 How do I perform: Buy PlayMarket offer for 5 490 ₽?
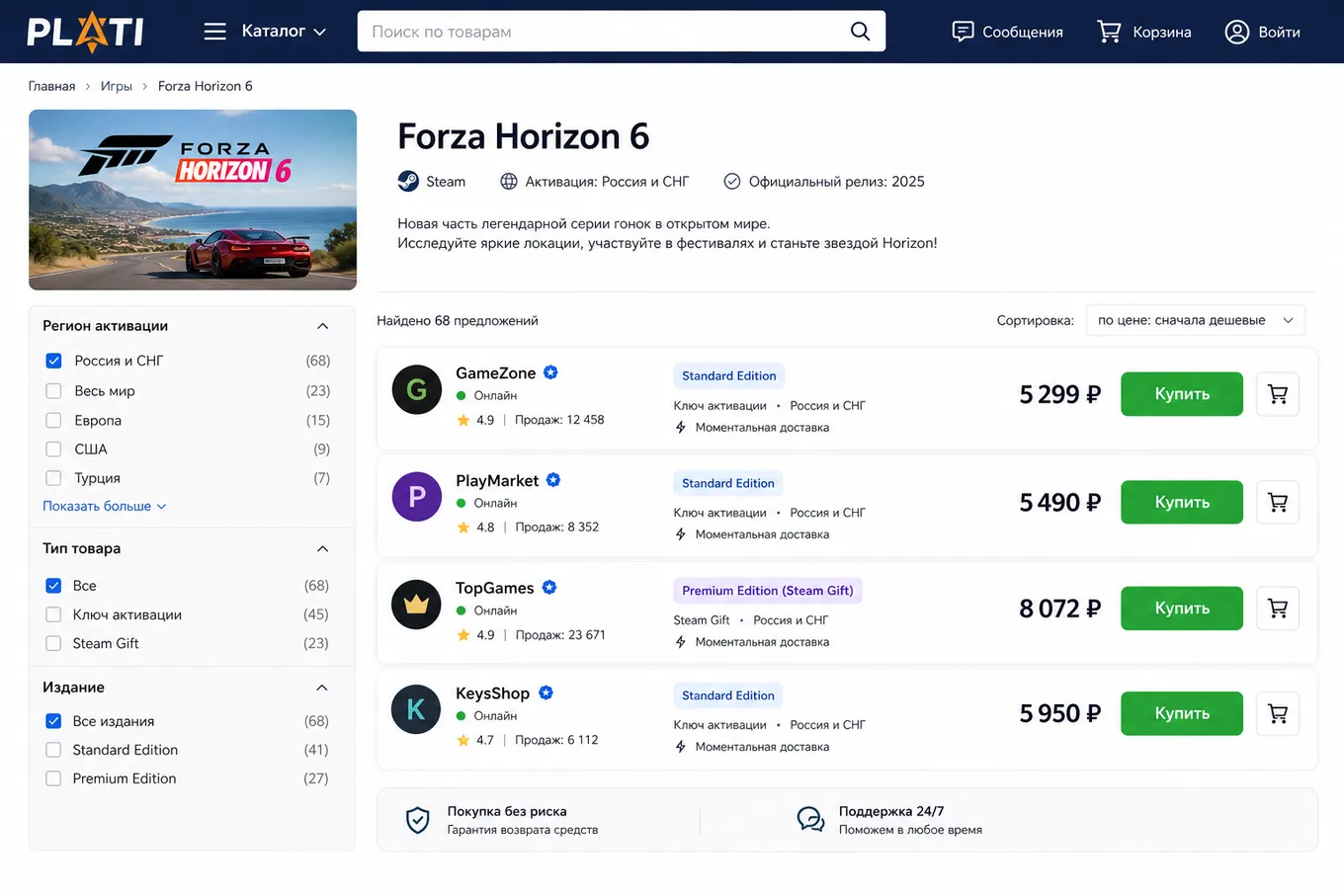pyautogui.click(x=1182, y=502)
